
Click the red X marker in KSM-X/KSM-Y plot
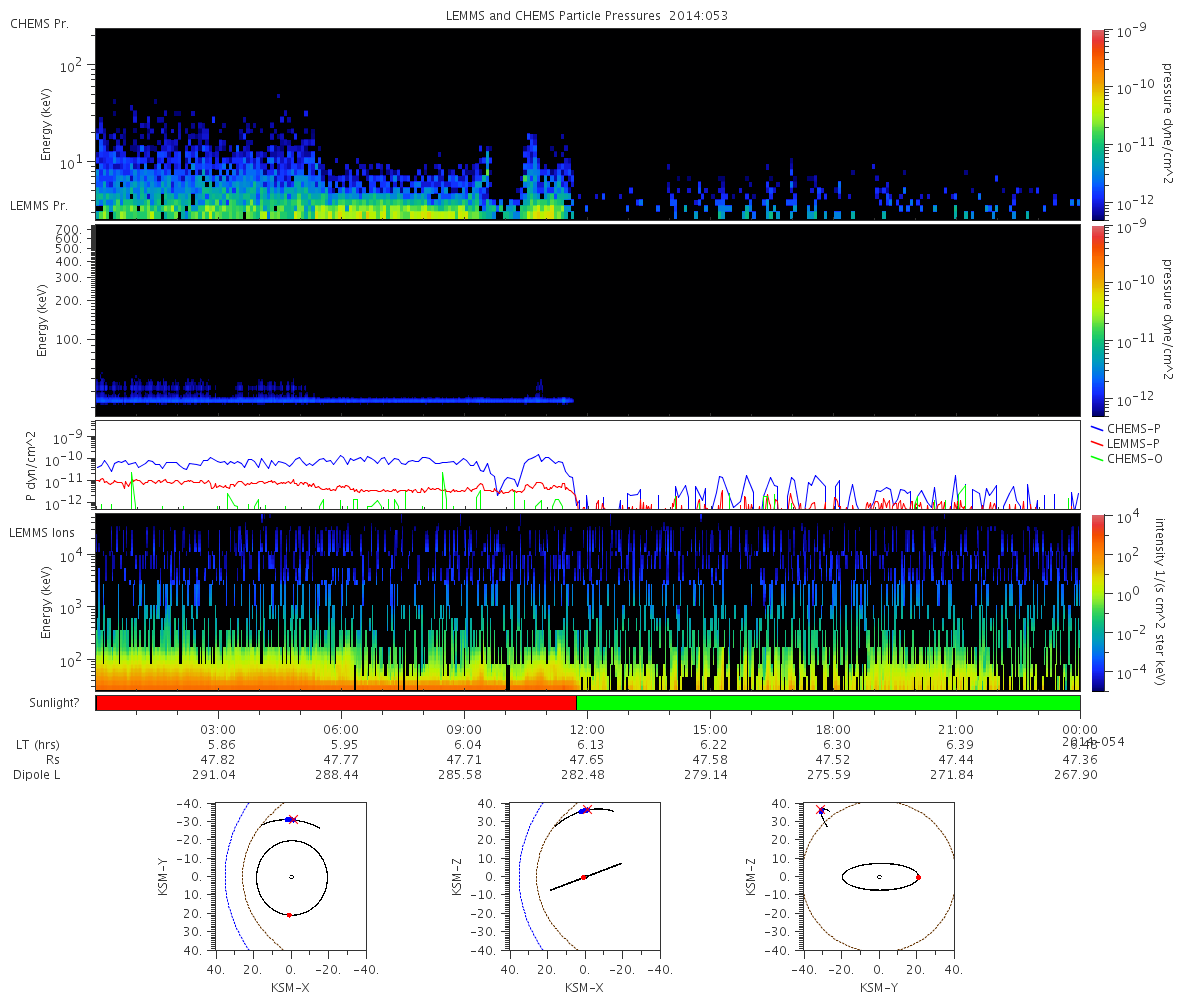[x=293, y=819]
